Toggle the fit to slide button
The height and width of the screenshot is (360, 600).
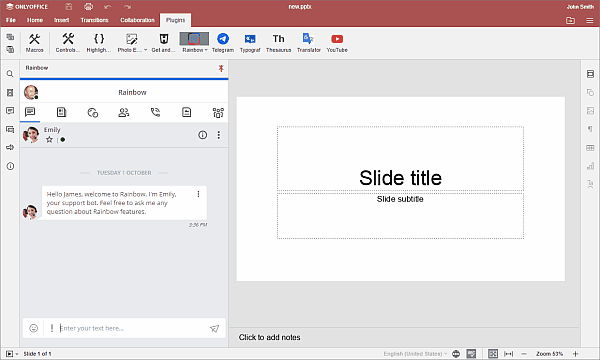pos(493,354)
